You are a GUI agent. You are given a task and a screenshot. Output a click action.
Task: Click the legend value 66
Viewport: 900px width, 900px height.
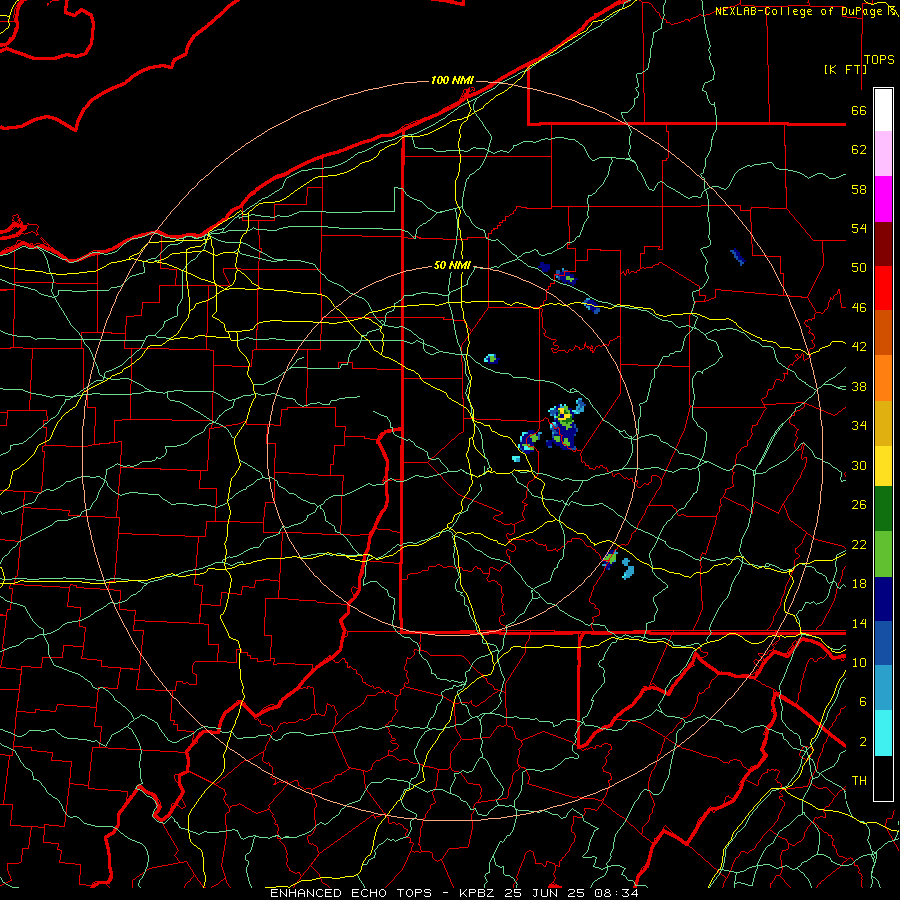click(859, 111)
